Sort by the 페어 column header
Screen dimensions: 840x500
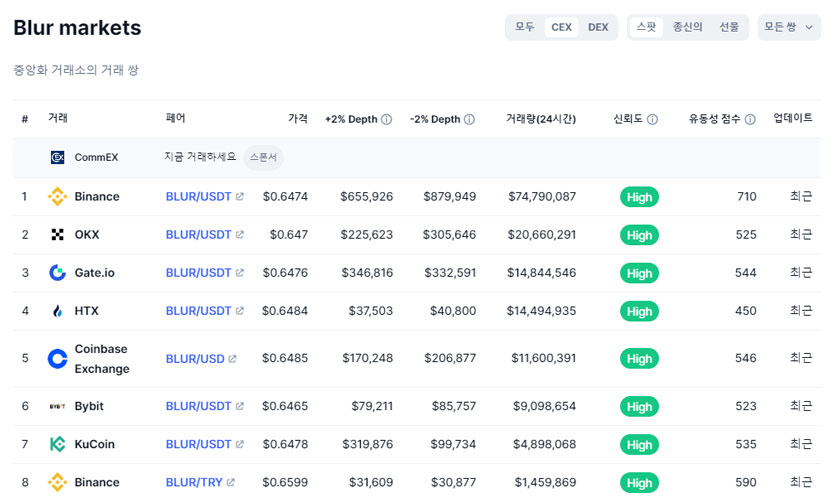tap(176, 118)
